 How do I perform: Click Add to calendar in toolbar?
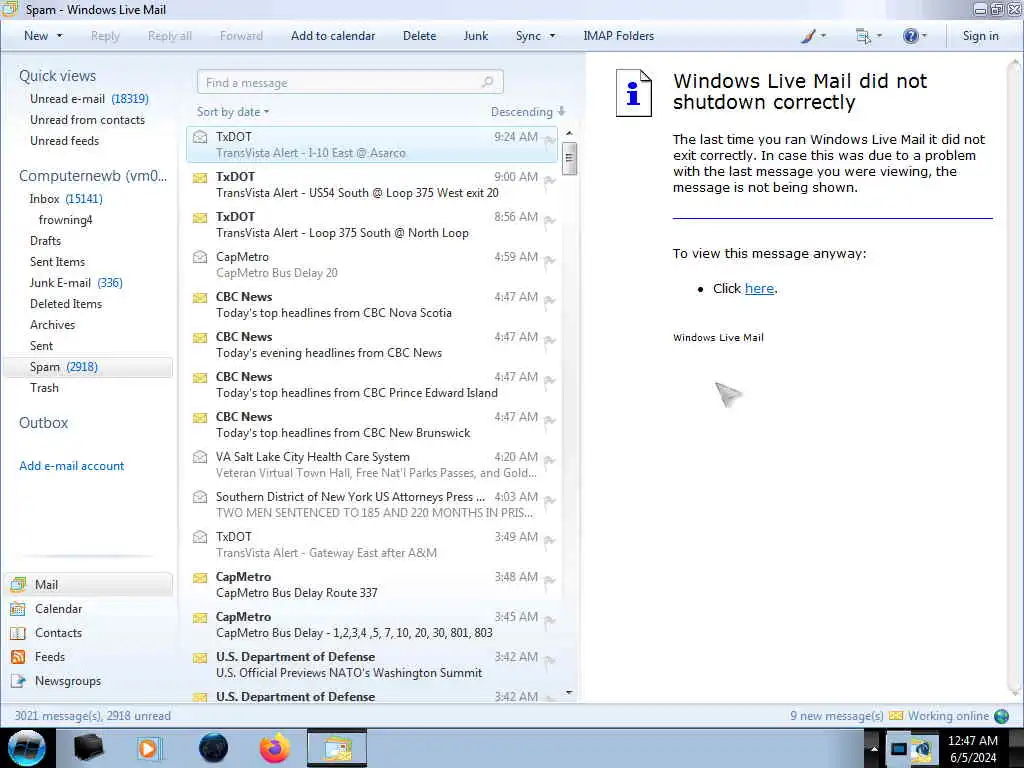pos(333,36)
